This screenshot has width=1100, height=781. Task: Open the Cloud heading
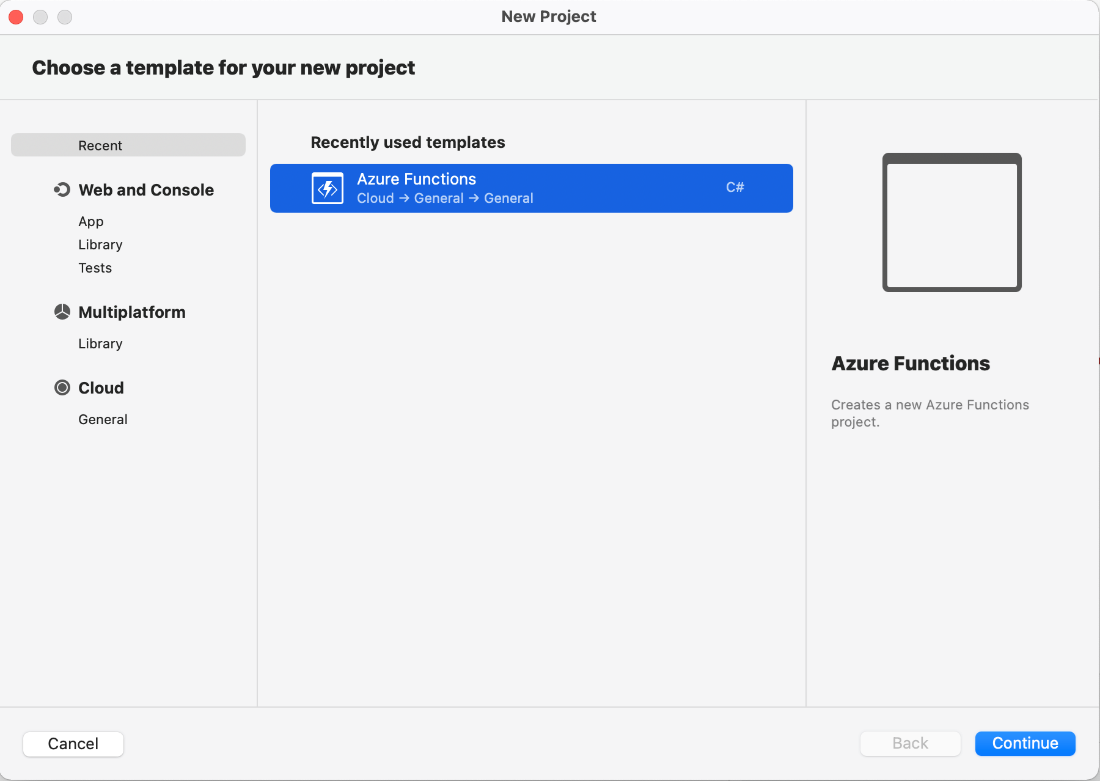click(x=101, y=388)
